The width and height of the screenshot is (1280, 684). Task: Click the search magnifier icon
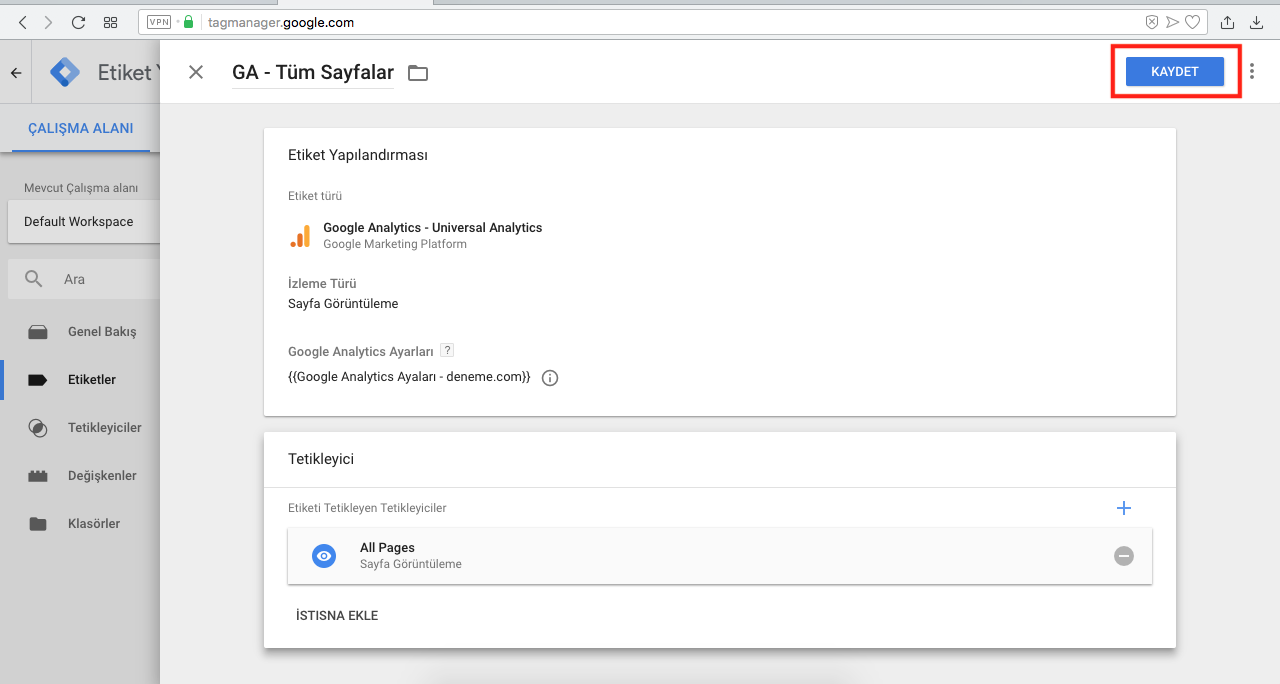(x=34, y=279)
